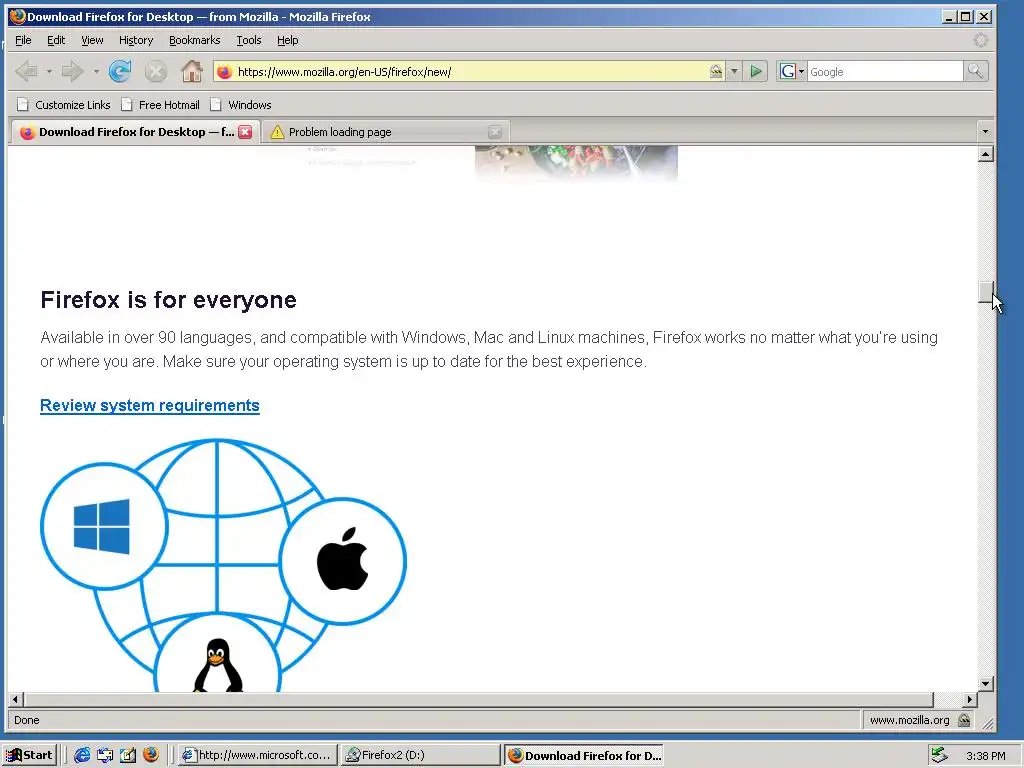
Task: Switch to microsoft.com taskbar window
Action: (x=257, y=755)
